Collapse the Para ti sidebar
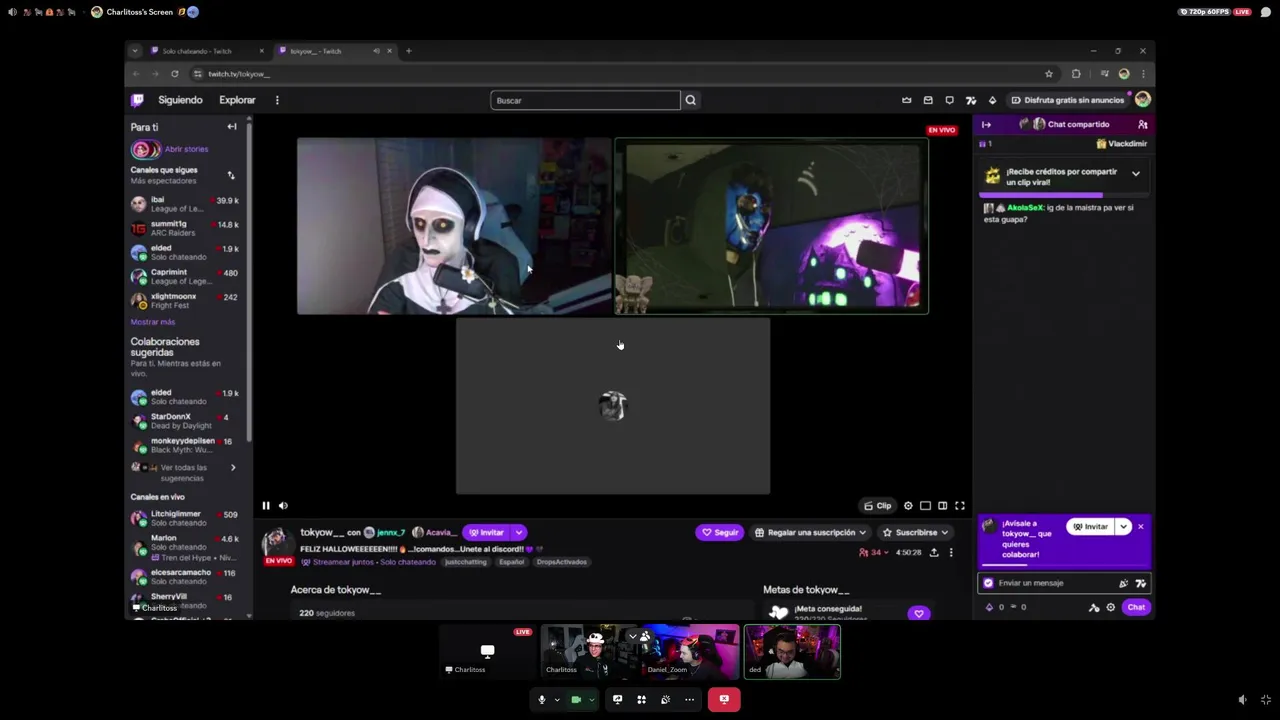 (232, 127)
